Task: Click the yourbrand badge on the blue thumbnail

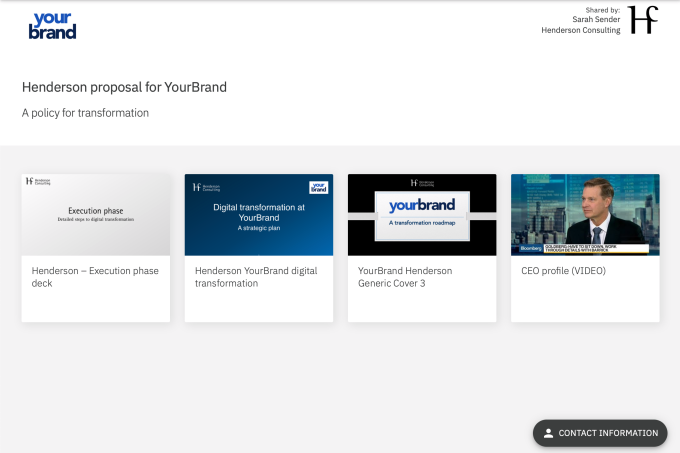Action: click(x=318, y=186)
